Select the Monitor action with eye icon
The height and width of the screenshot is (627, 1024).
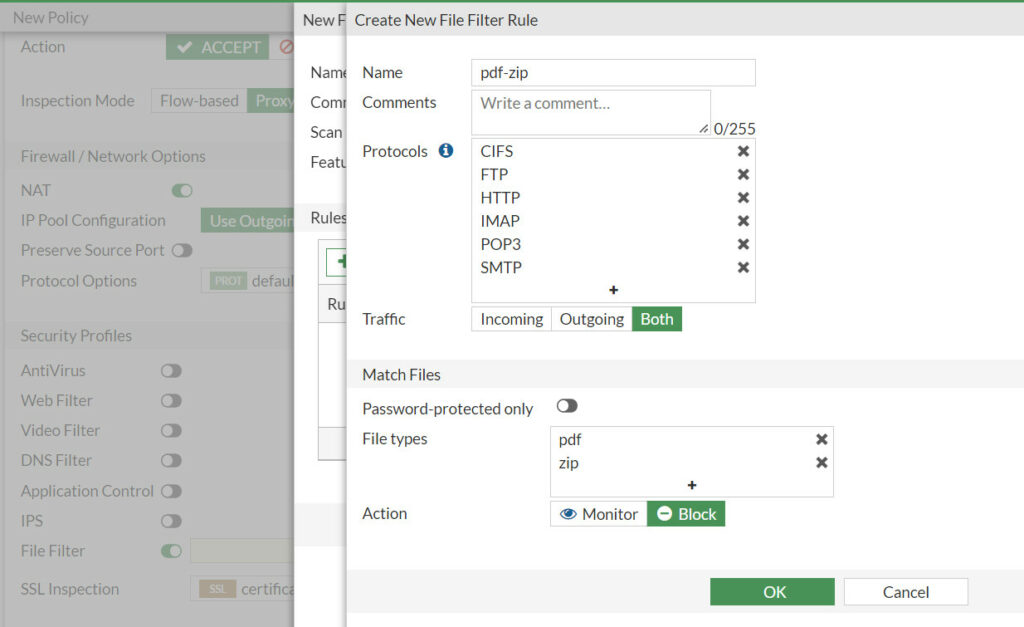pyautogui.click(x=597, y=513)
